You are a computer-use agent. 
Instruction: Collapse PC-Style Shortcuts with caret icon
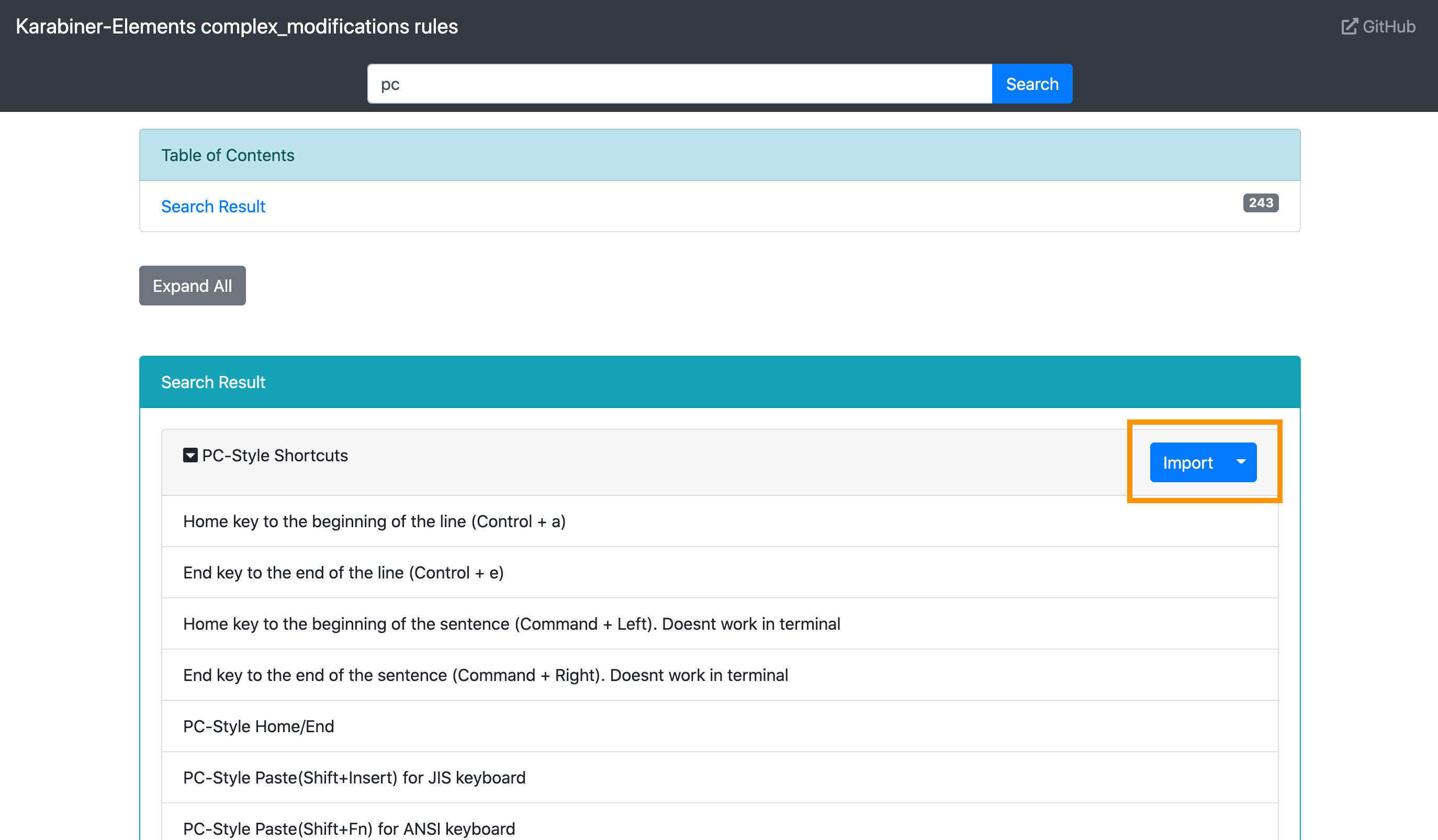(x=190, y=455)
